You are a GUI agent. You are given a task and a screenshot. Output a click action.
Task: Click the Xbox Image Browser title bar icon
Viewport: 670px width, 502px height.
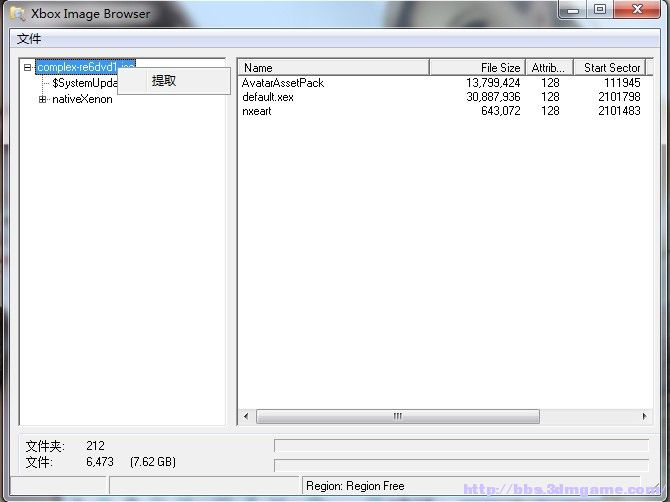[17, 12]
